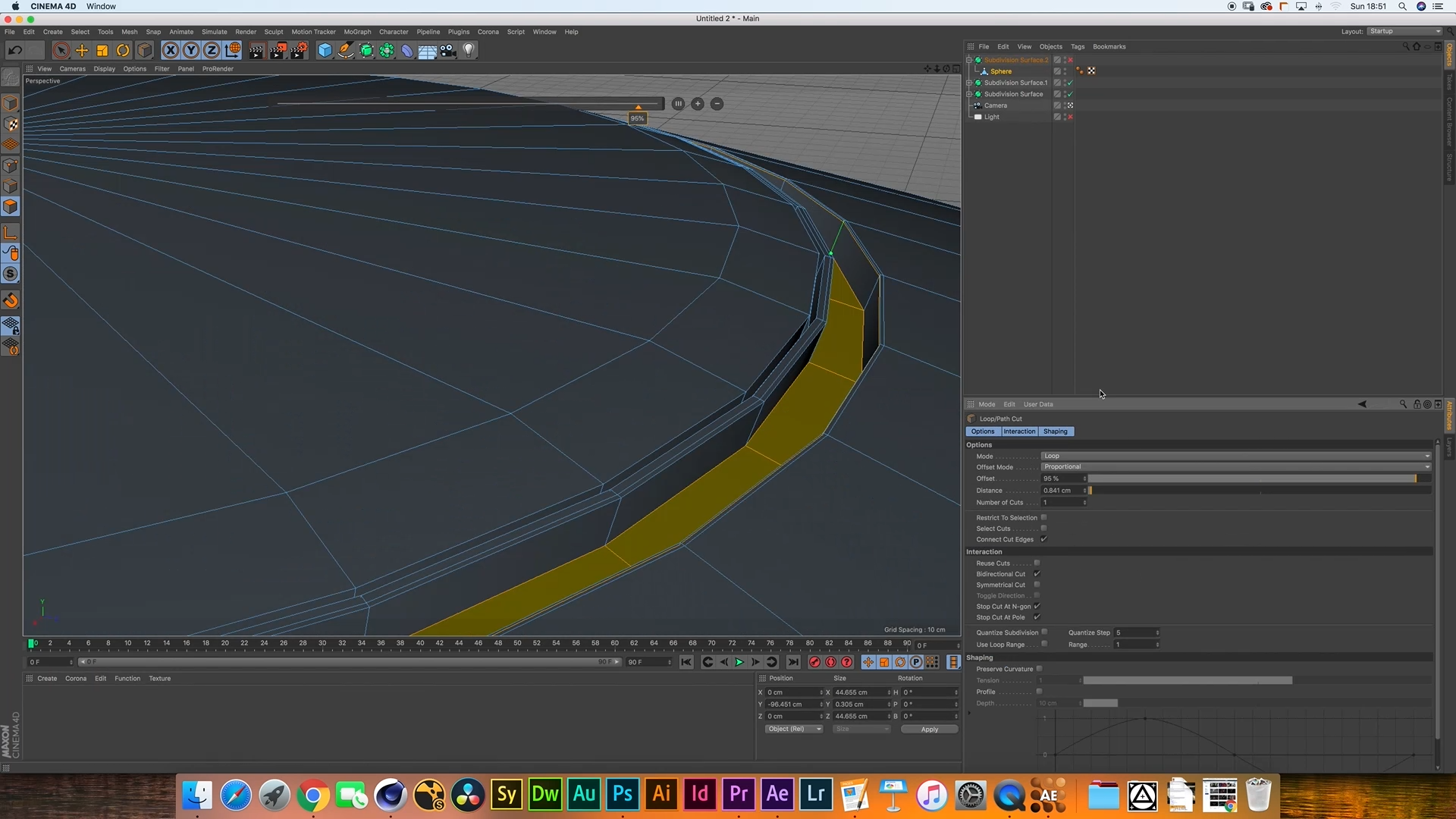Add a Camera object from the toolbar

448,51
